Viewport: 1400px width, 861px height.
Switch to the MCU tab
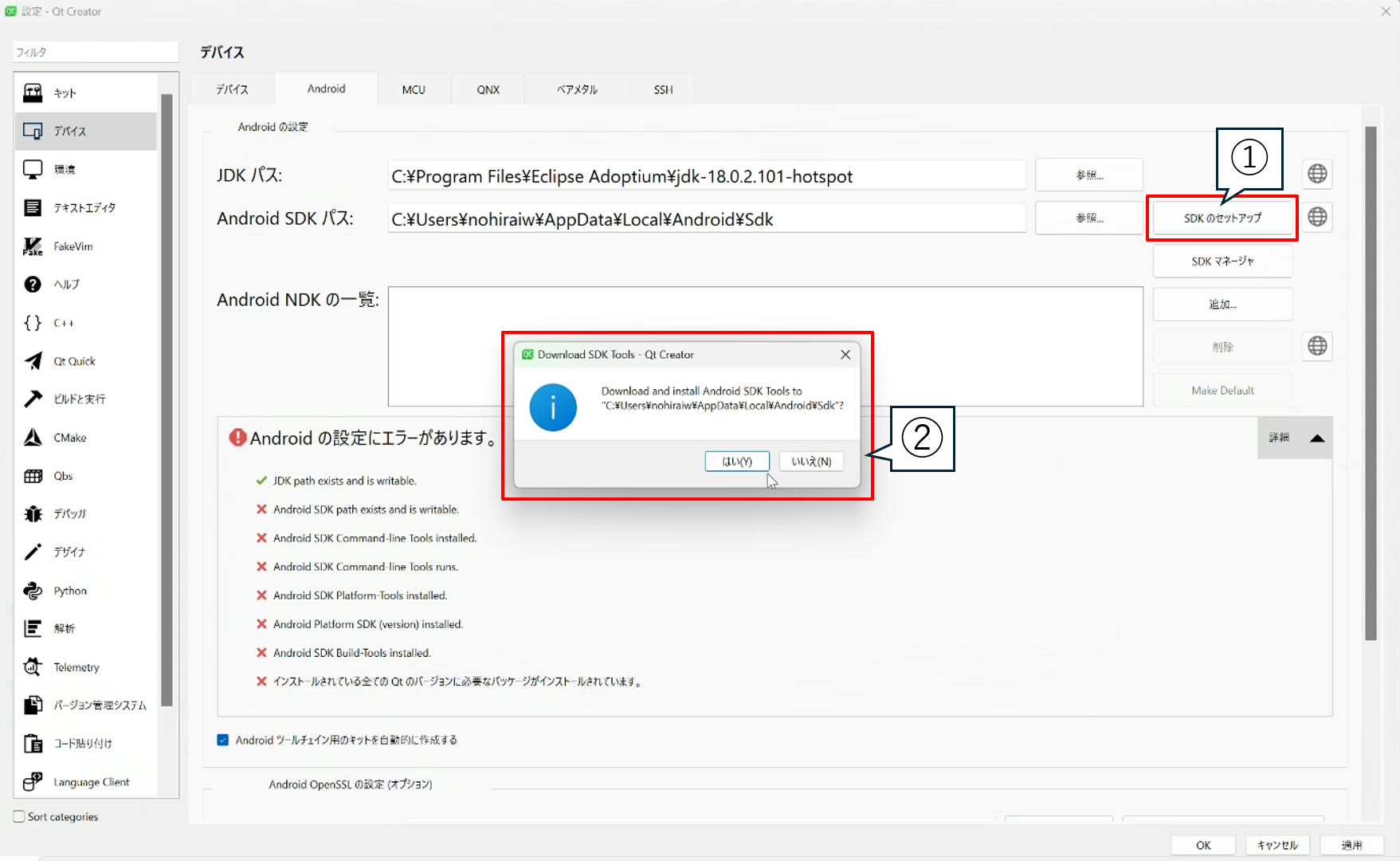click(414, 89)
